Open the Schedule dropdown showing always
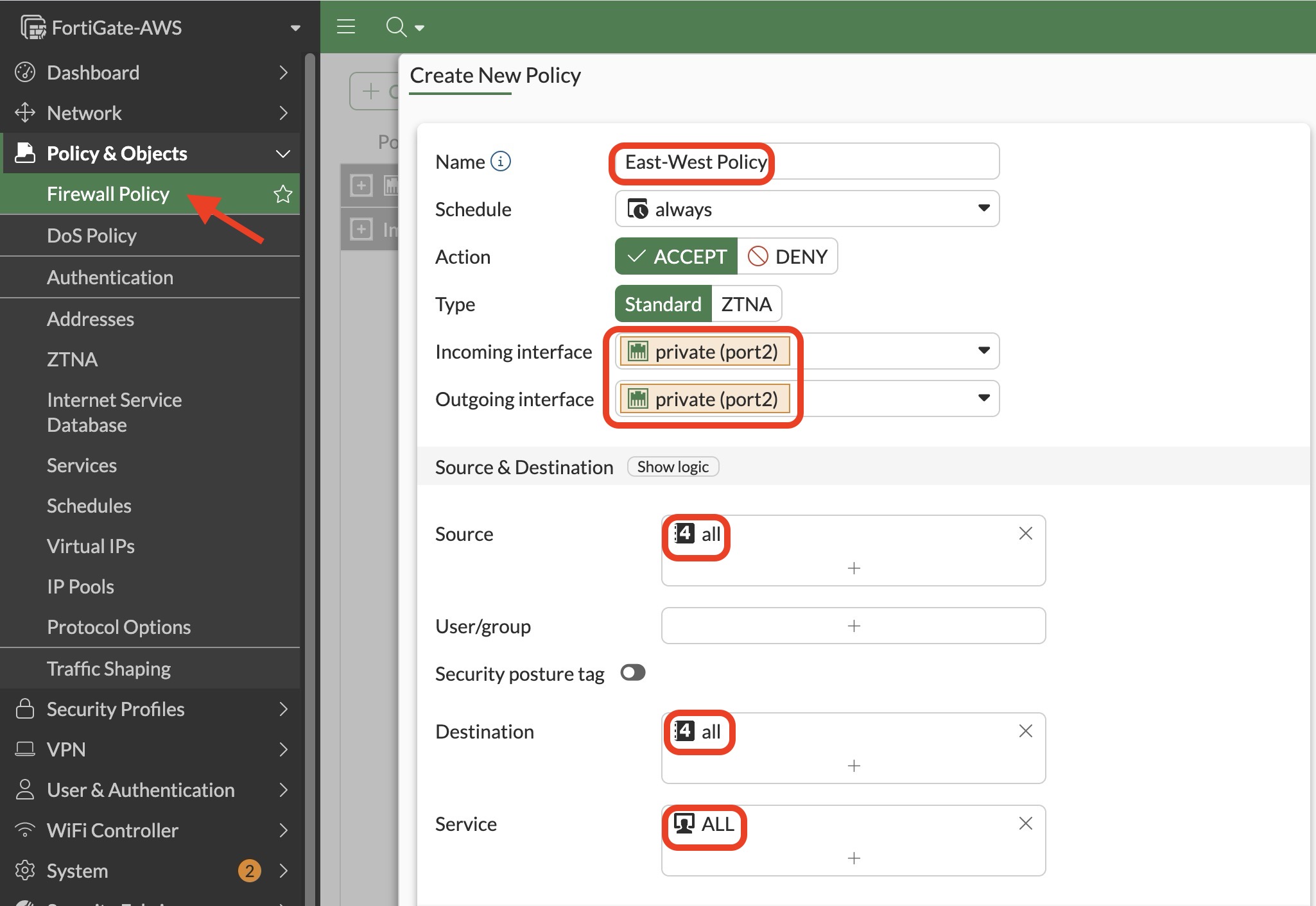This screenshot has width=1316, height=906. [807, 209]
